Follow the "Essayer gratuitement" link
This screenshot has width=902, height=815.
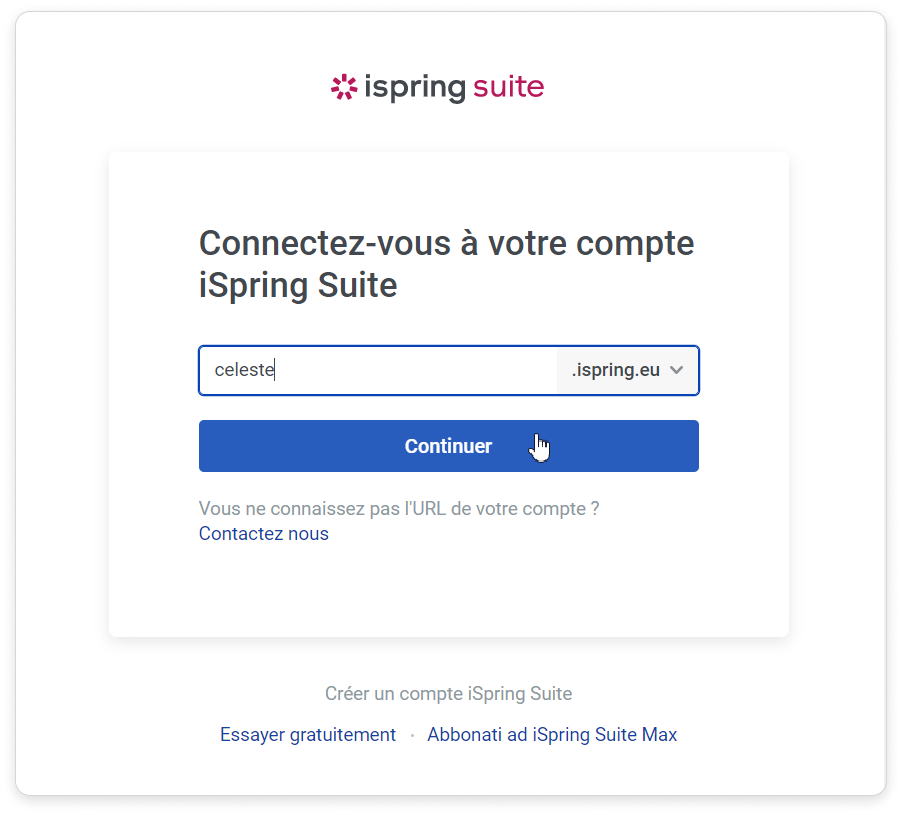tap(308, 735)
